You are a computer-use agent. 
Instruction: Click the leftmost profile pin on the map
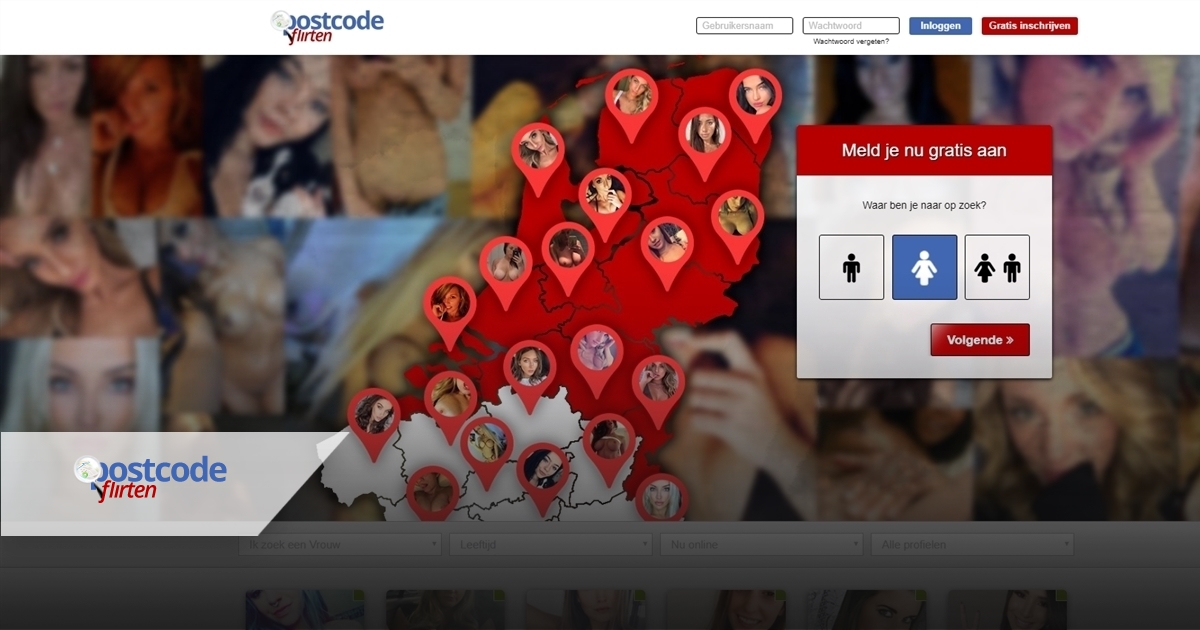pos(374,414)
